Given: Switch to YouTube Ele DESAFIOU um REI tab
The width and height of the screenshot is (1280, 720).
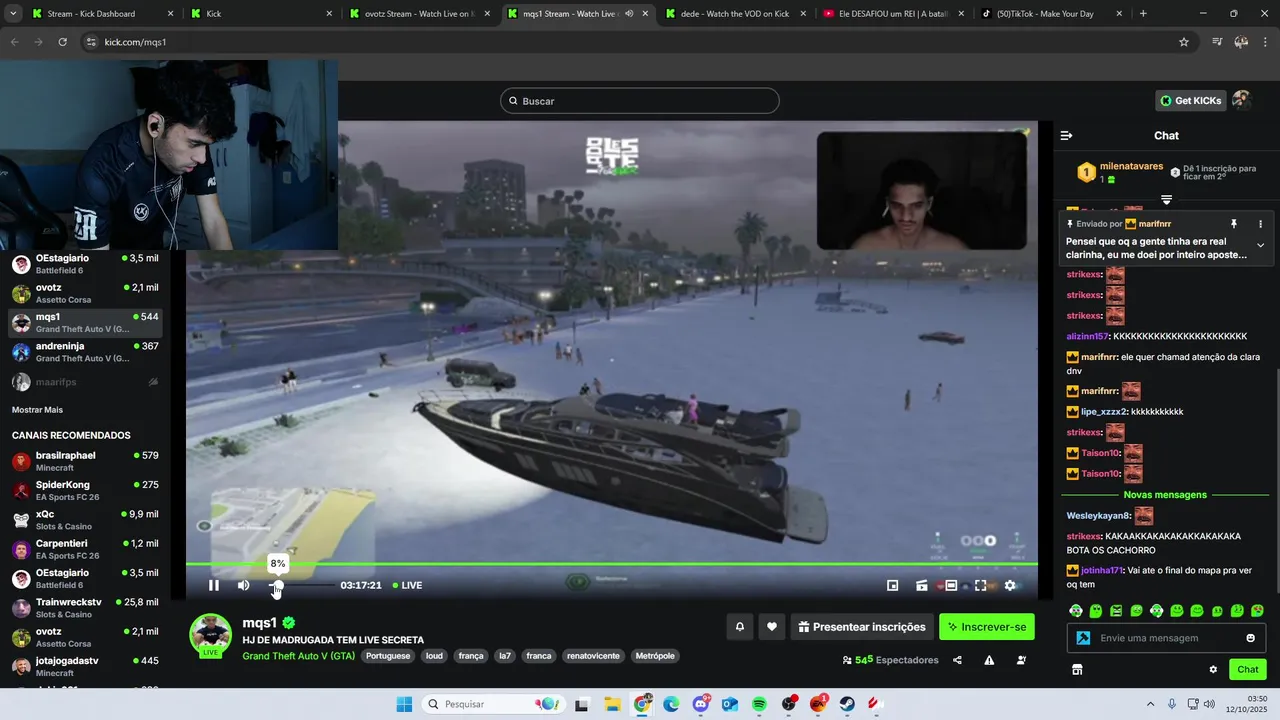Looking at the screenshot, I should [893, 14].
